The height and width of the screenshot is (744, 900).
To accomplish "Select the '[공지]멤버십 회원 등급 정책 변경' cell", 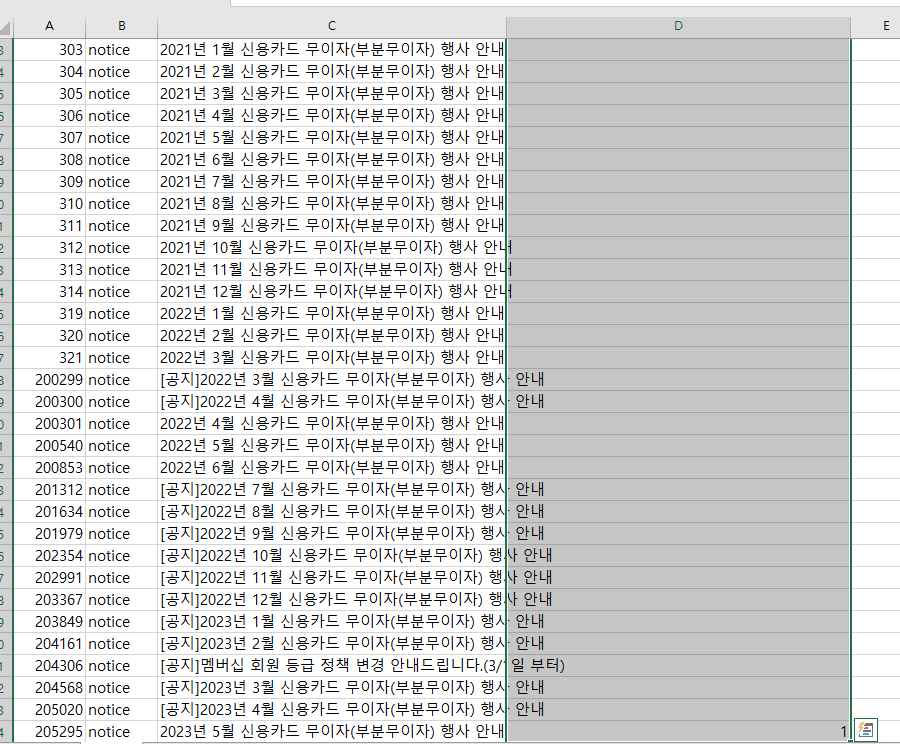I will (332, 666).
